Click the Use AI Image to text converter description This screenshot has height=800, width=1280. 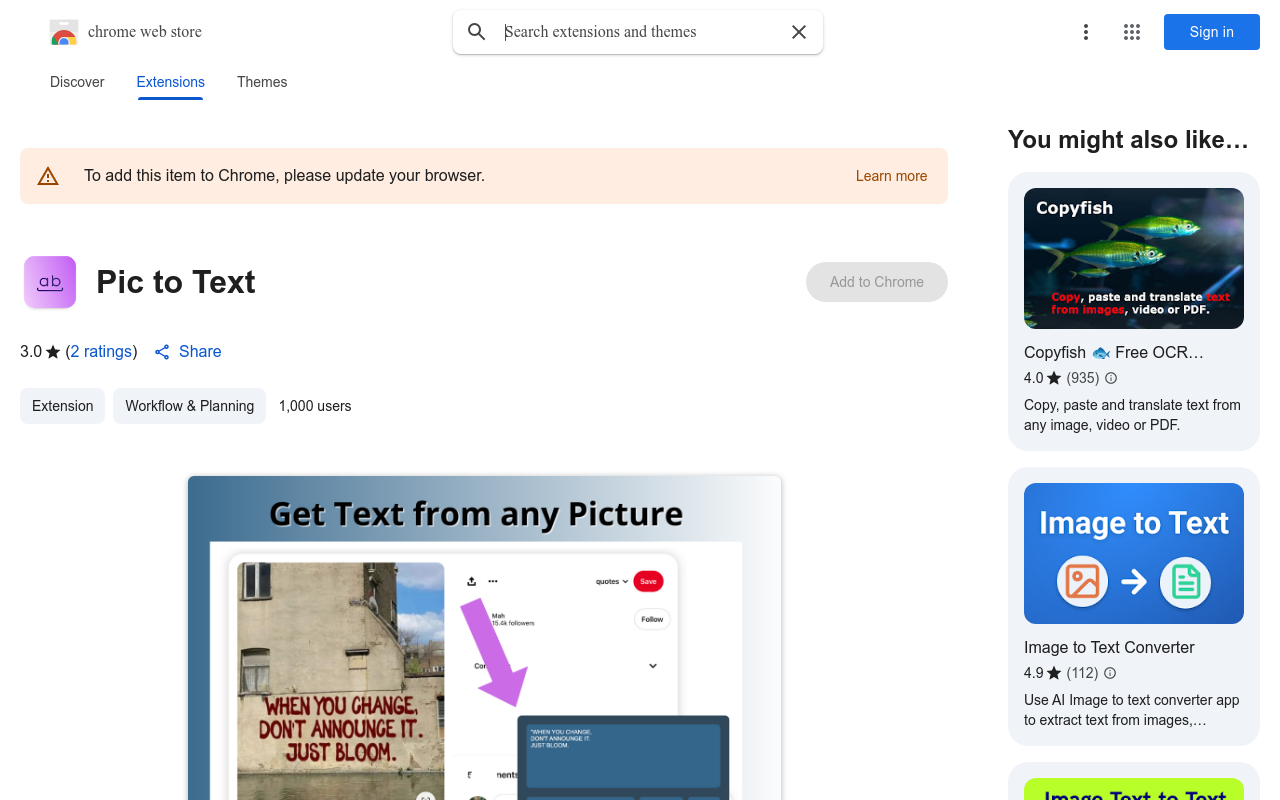click(x=1131, y=710)
